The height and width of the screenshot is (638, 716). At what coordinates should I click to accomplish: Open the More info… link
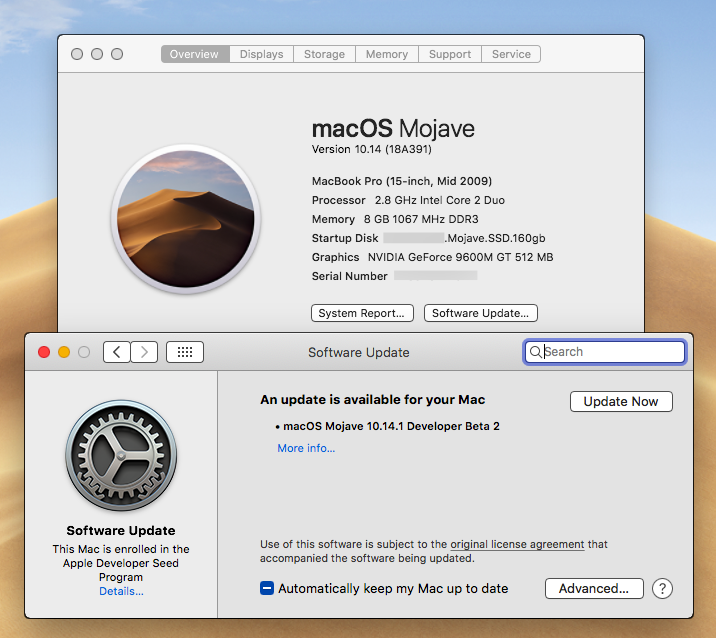(306, 448)
